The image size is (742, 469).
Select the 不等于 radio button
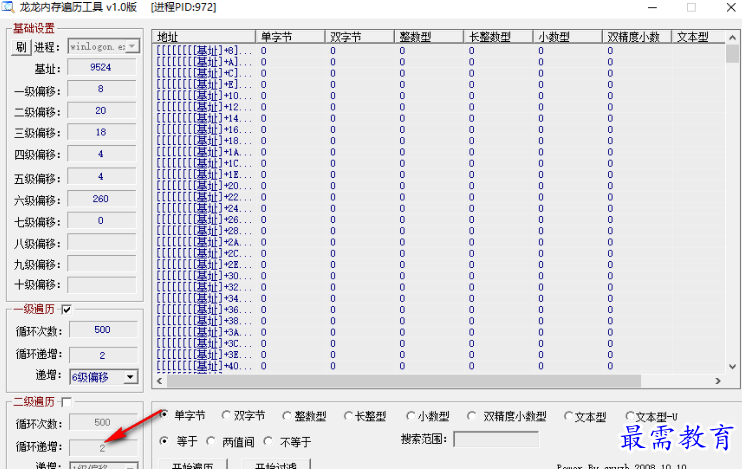268,441
